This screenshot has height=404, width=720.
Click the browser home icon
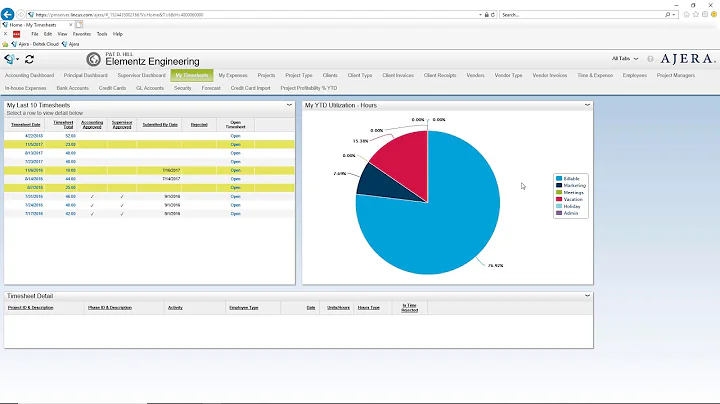tap(686, 15)
